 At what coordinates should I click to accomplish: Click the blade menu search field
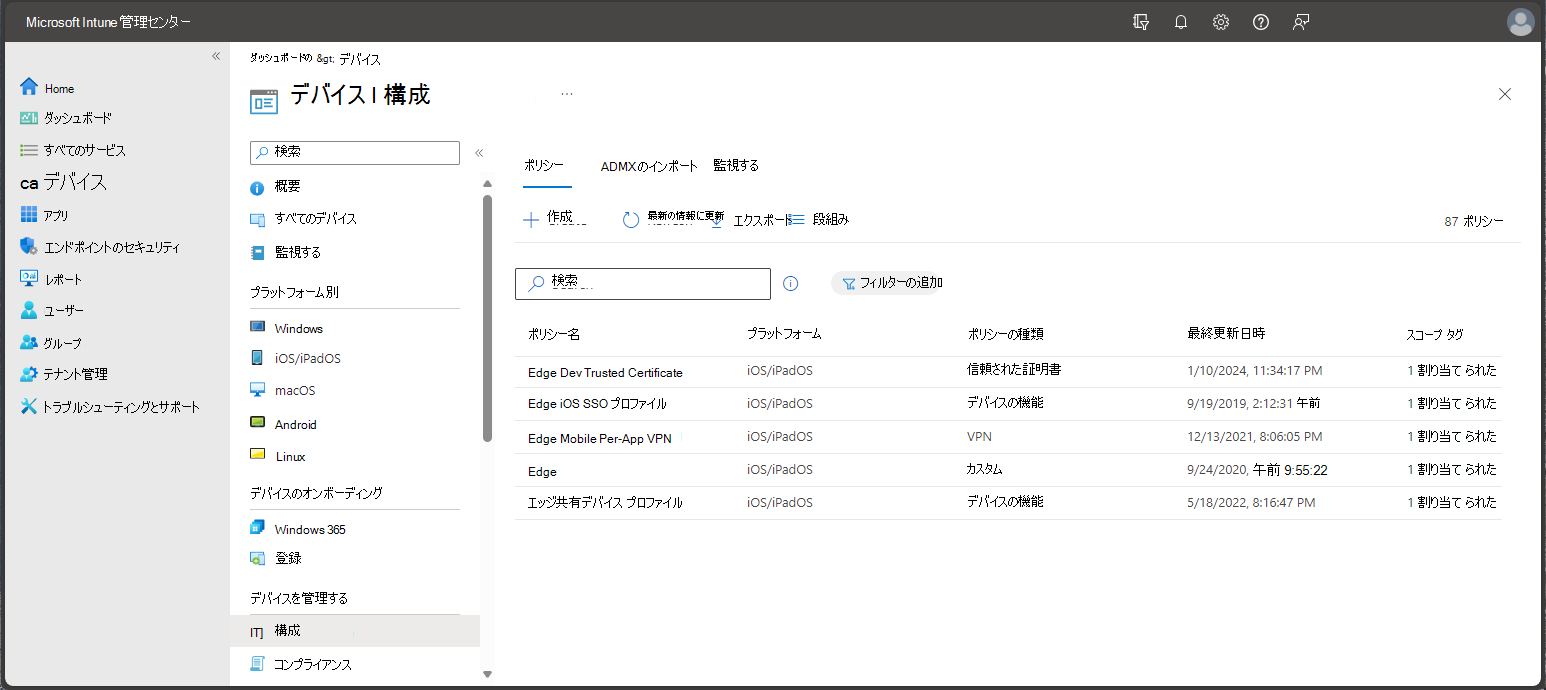click(355, 152)
